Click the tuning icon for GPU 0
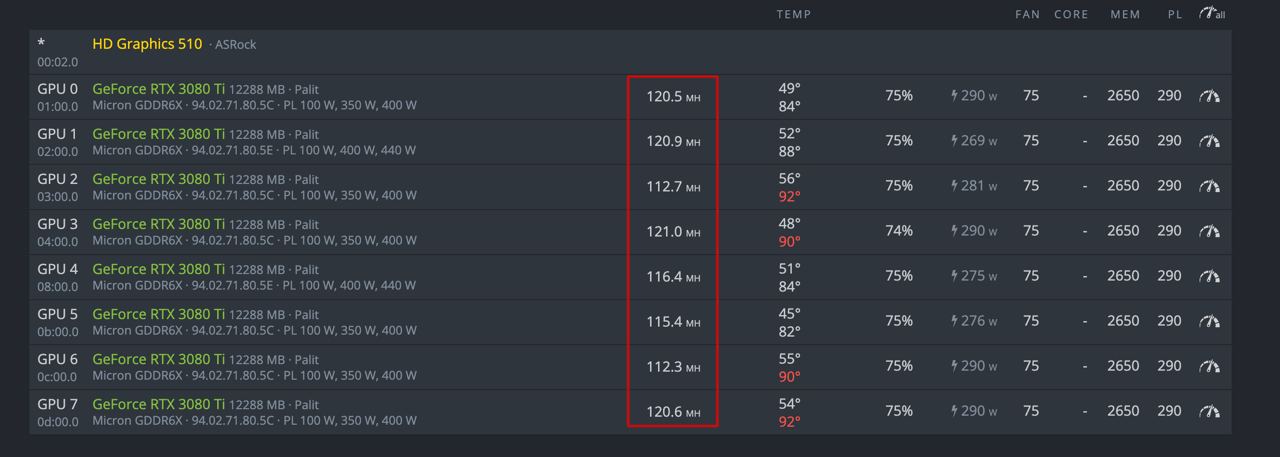Screen dimensions: 1280x457 (1210, 96)
